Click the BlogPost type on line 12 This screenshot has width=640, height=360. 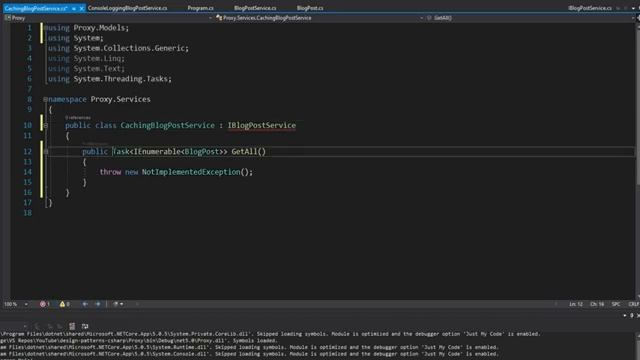point(202,151)
